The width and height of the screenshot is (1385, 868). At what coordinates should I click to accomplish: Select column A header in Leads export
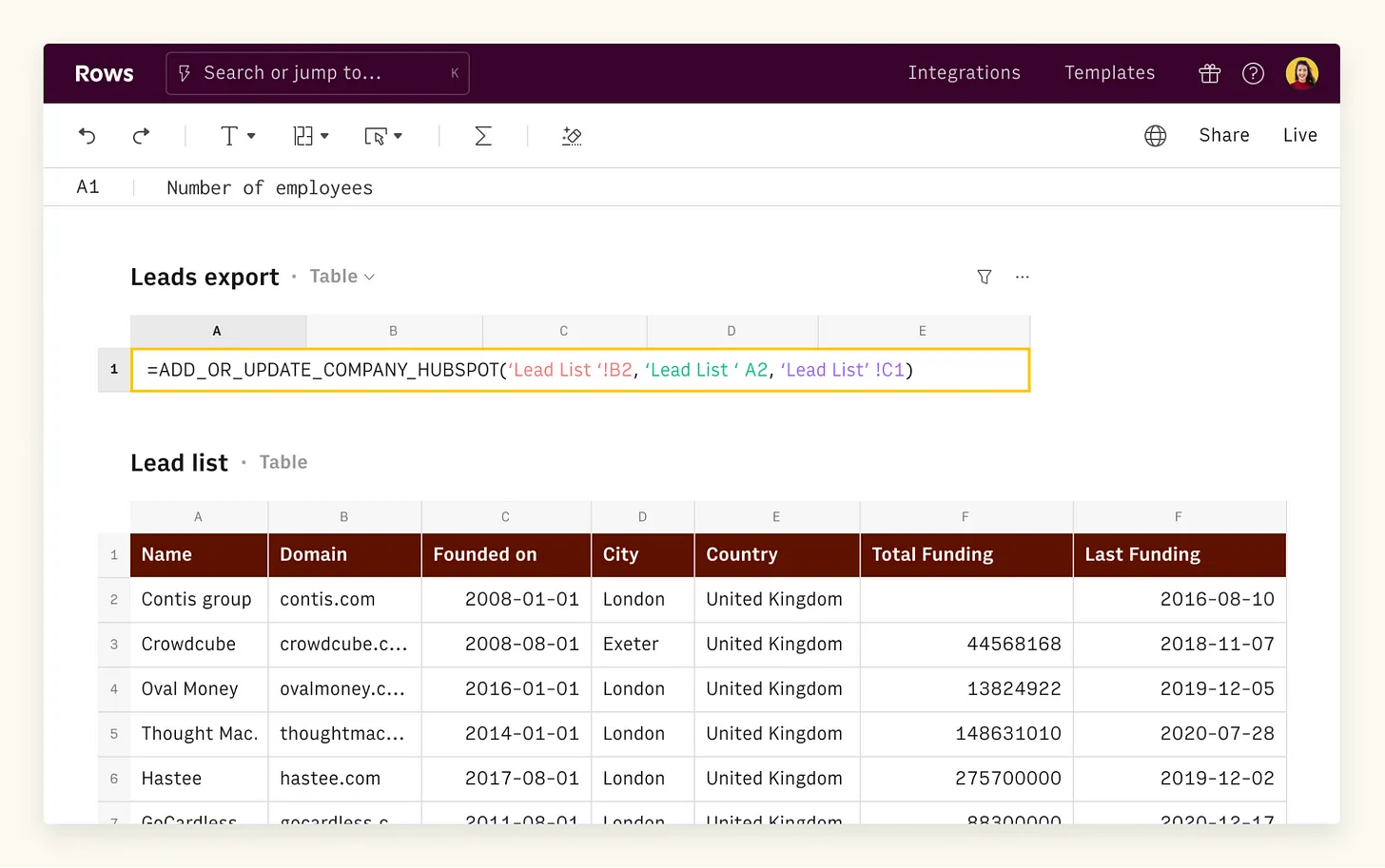pyautogui.click(x=218, y=331)
